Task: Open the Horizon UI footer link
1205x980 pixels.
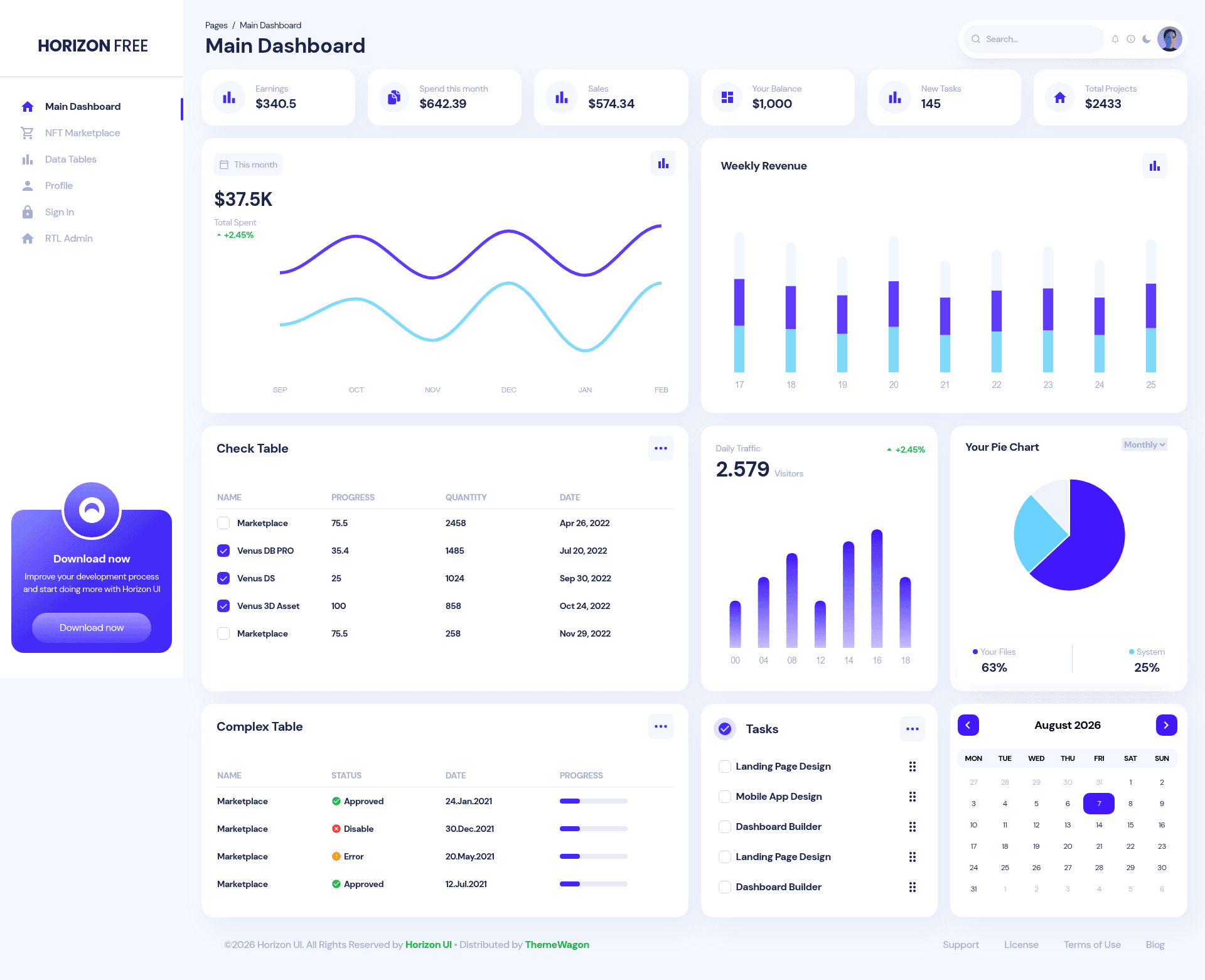Action: point(429,945)
